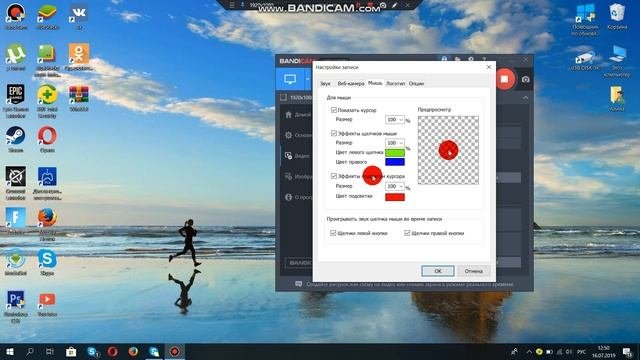Screen dimensions: 640x360
Task: Take a screenshot with Bandicam's camera icon
Action: pos(525,79)
